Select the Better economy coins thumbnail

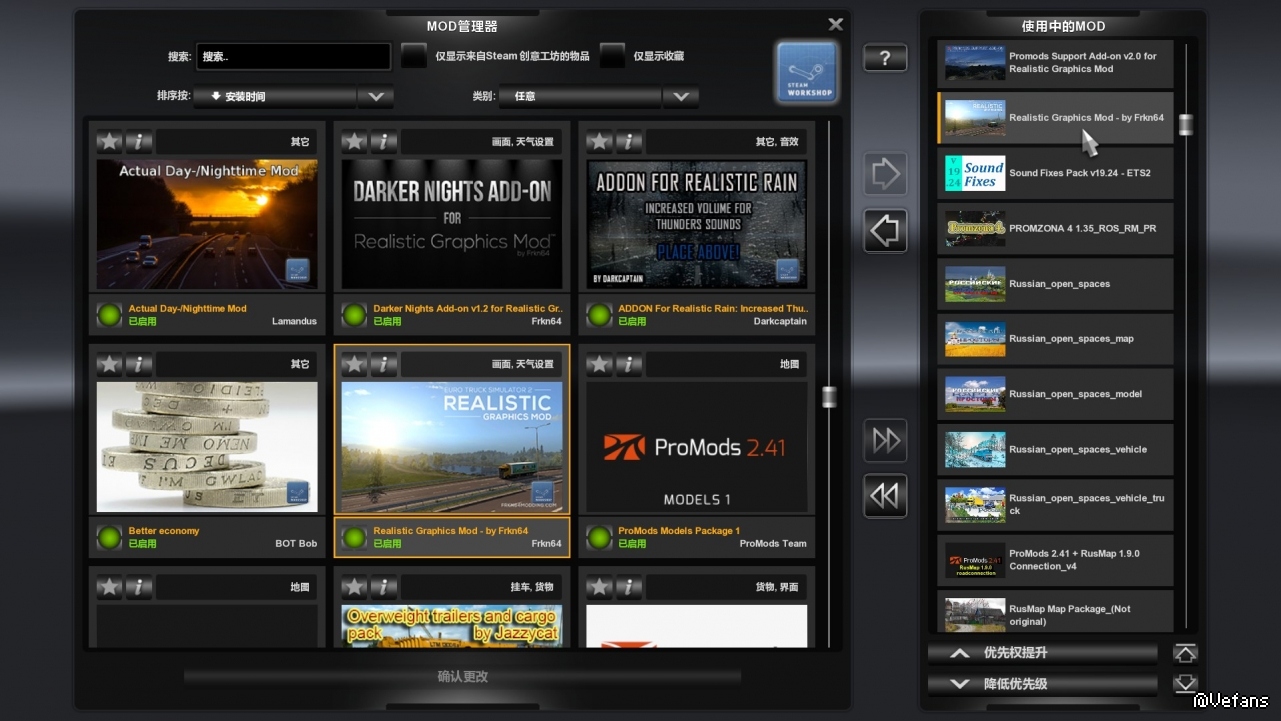(x=207, y=447)
